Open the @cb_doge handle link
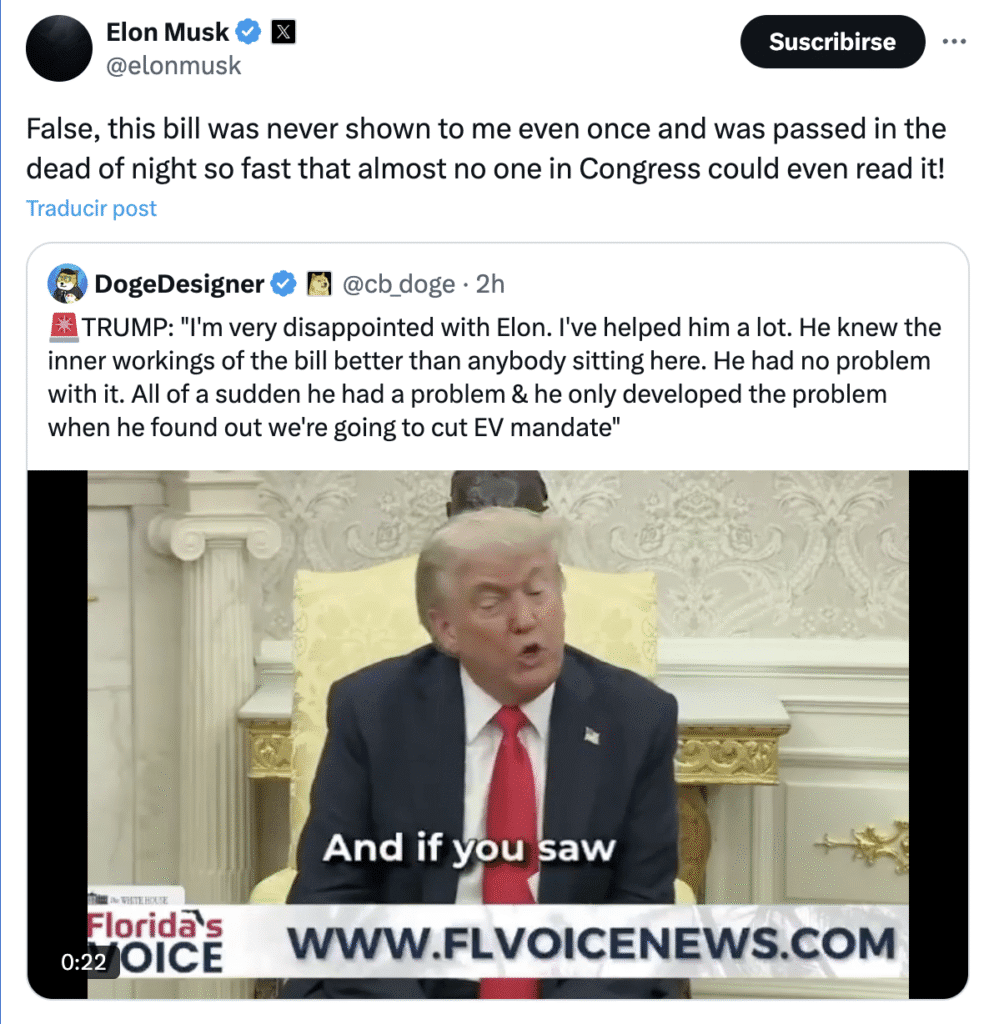 (x=398, y=284)
